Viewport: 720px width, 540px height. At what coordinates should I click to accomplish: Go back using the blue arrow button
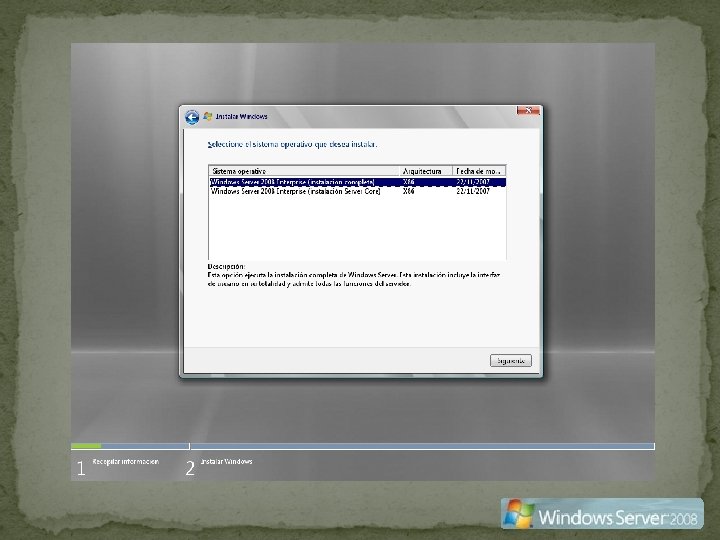point(192,117)
